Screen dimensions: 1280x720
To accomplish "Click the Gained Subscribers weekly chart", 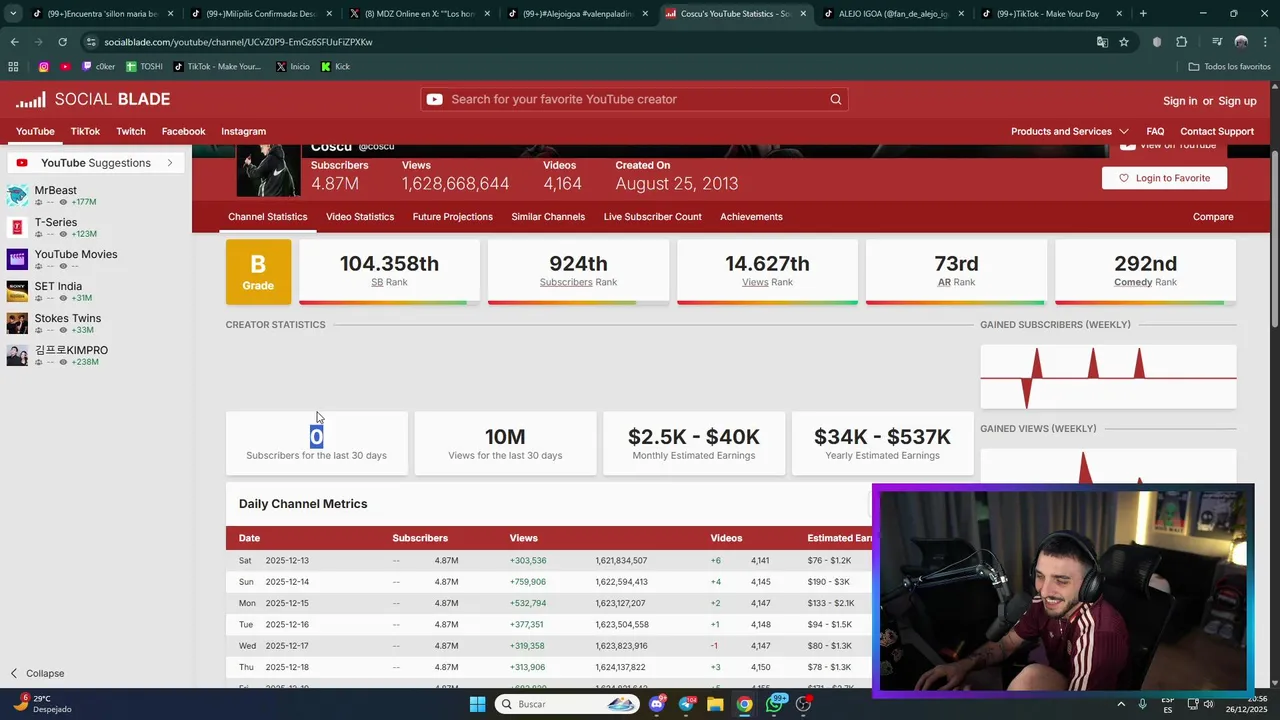I will click(x=1108, y=377).
